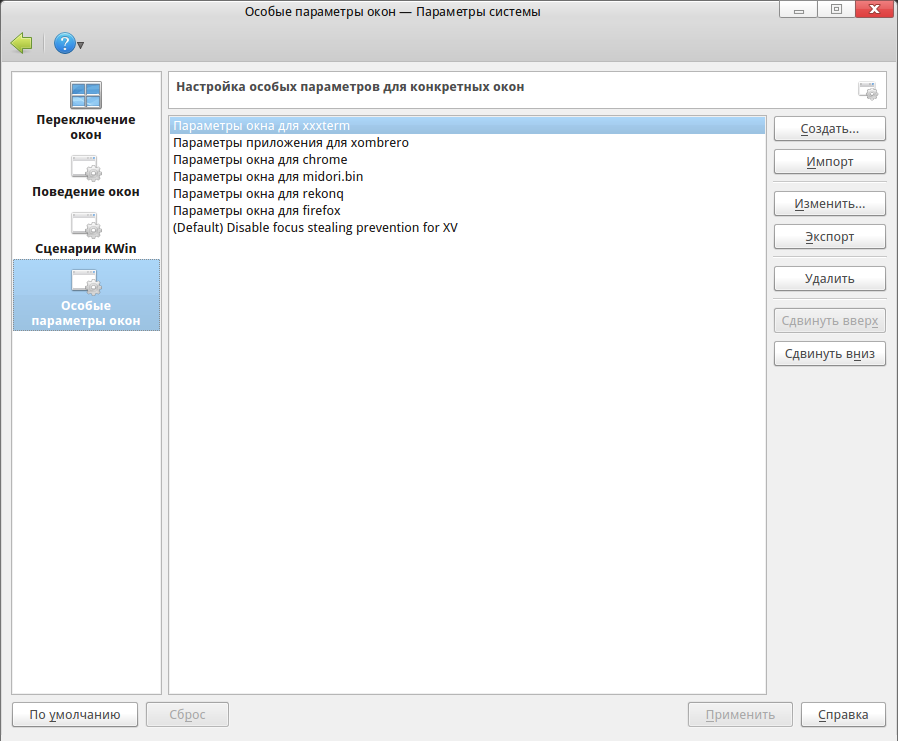Open Переключение окон sidebar section
898x741 pixels.
click(x=86, y=111)
